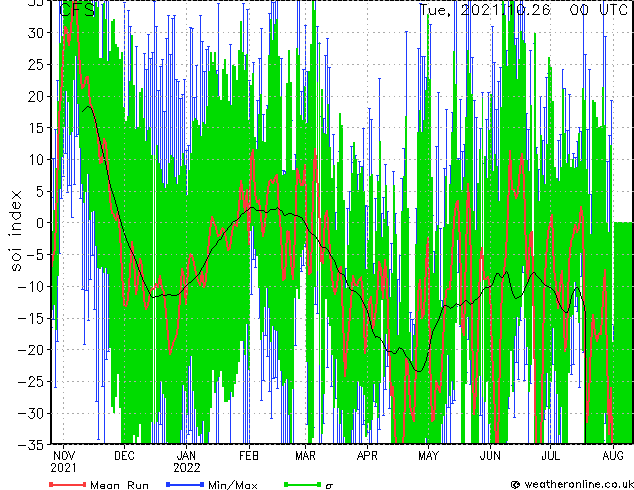Click the blue Min/Max legend line

click(x=185, y=484)
